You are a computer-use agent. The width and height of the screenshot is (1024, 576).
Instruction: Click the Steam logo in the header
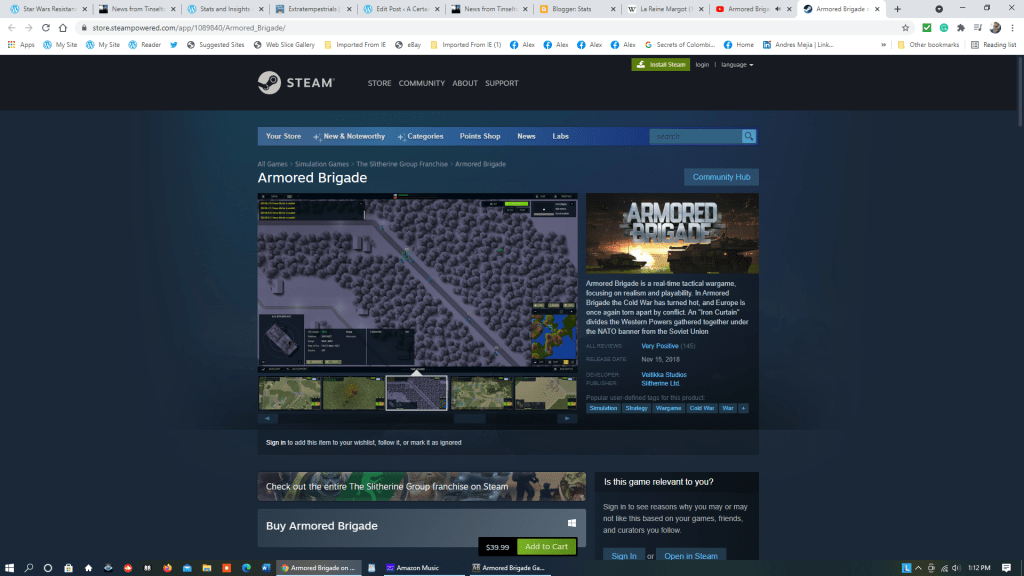[295, 83]
